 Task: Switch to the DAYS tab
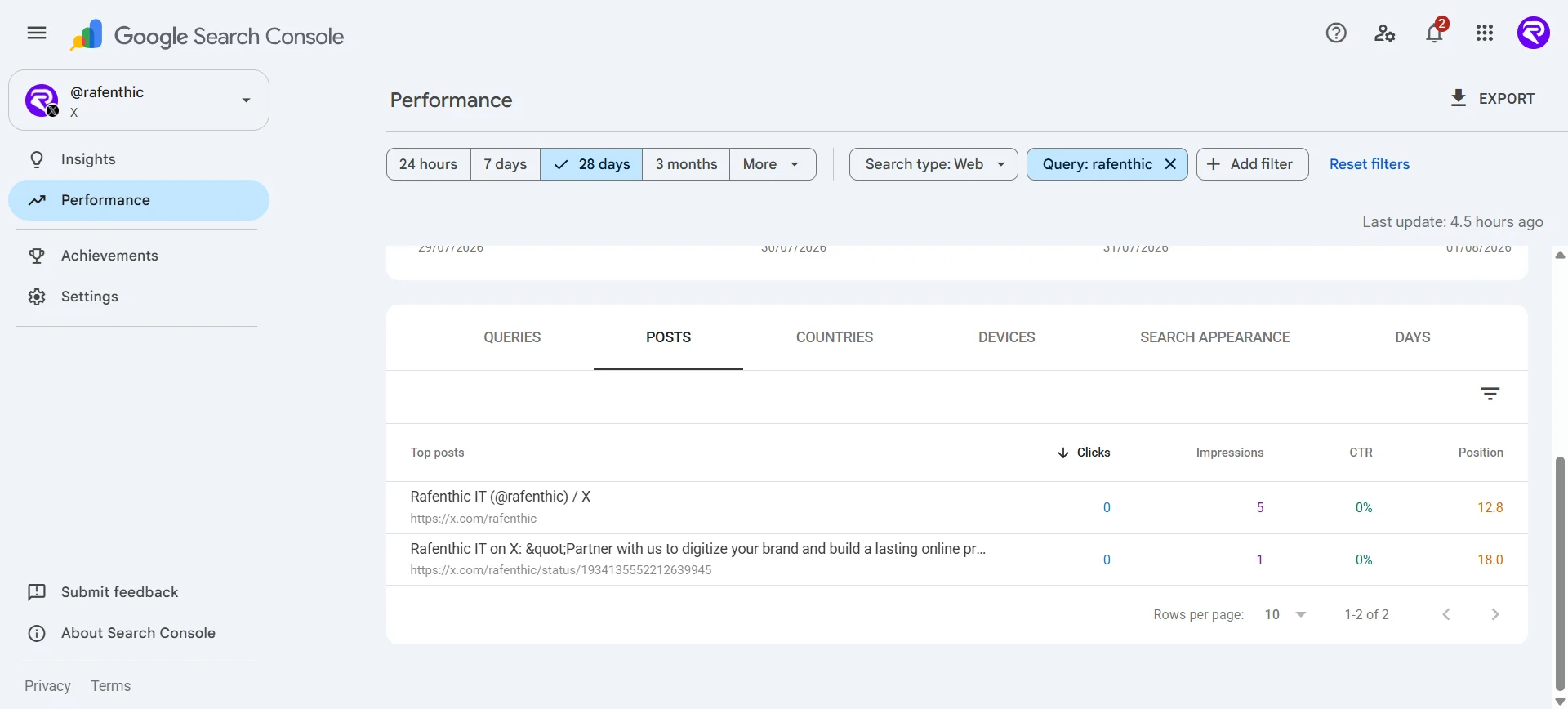[x=1413, y=337]
